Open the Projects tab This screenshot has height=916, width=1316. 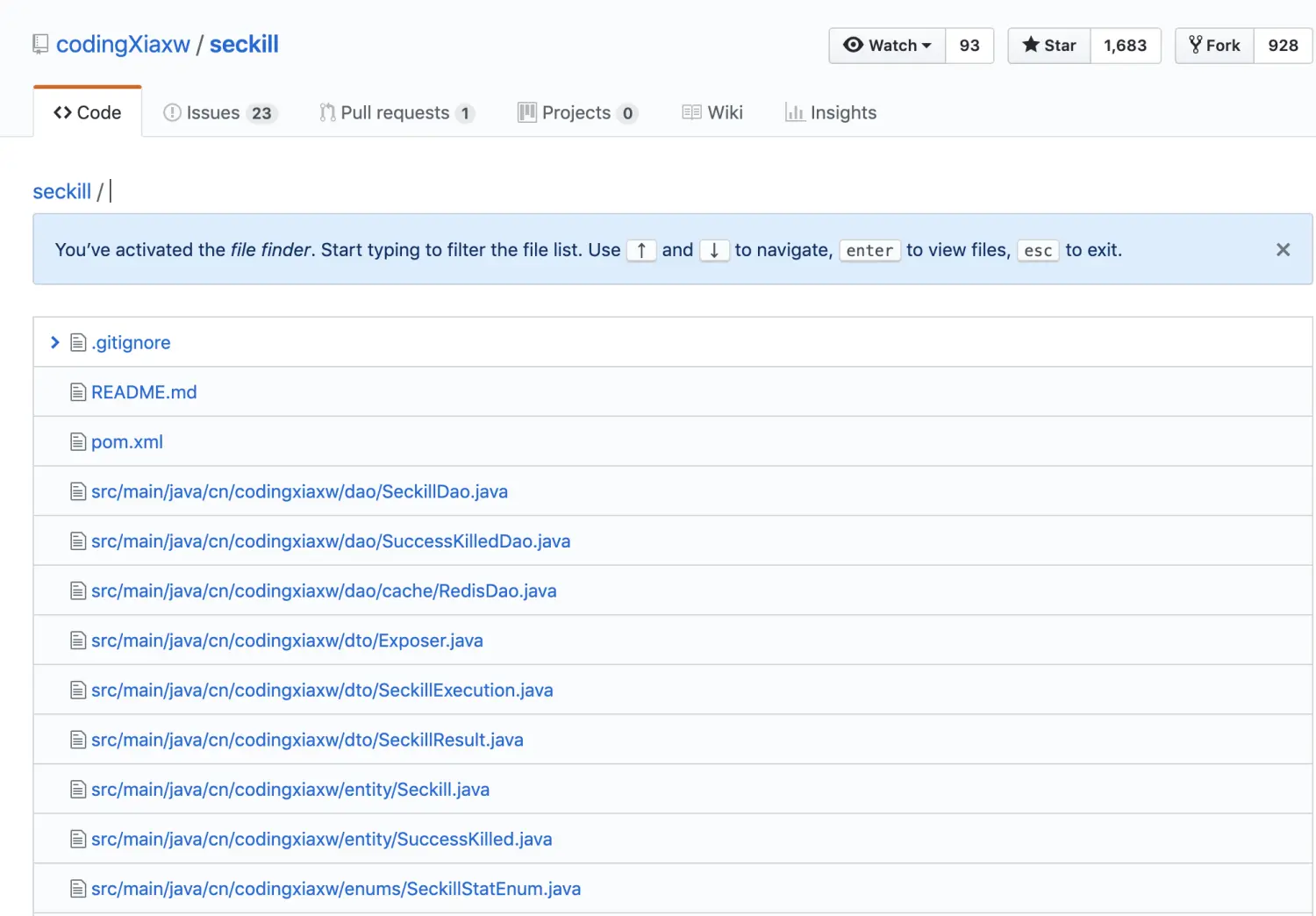pyautogui.click(x=577, y=113)
